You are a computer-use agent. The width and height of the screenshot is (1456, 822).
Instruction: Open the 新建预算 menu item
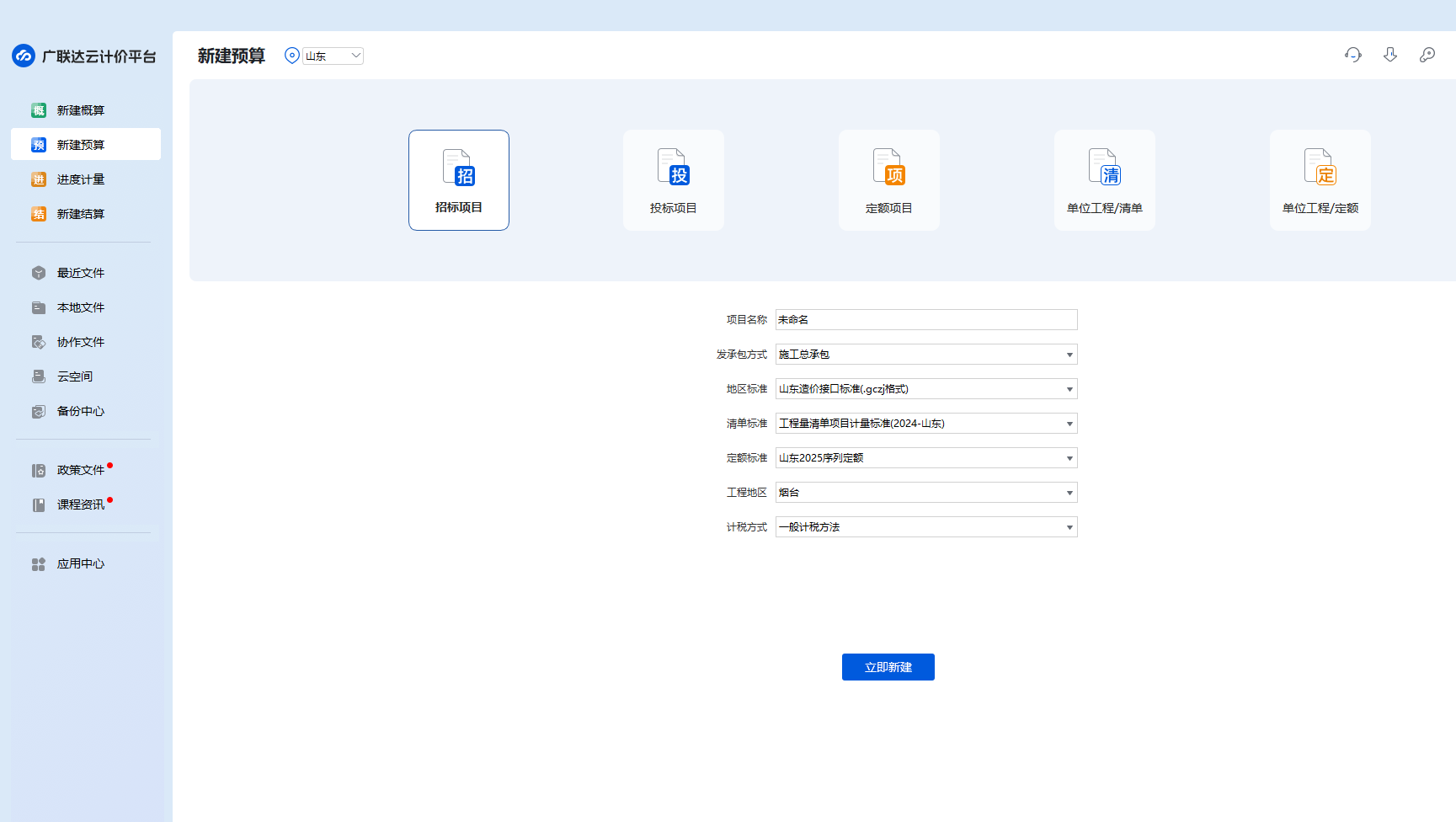click(86, 145)
